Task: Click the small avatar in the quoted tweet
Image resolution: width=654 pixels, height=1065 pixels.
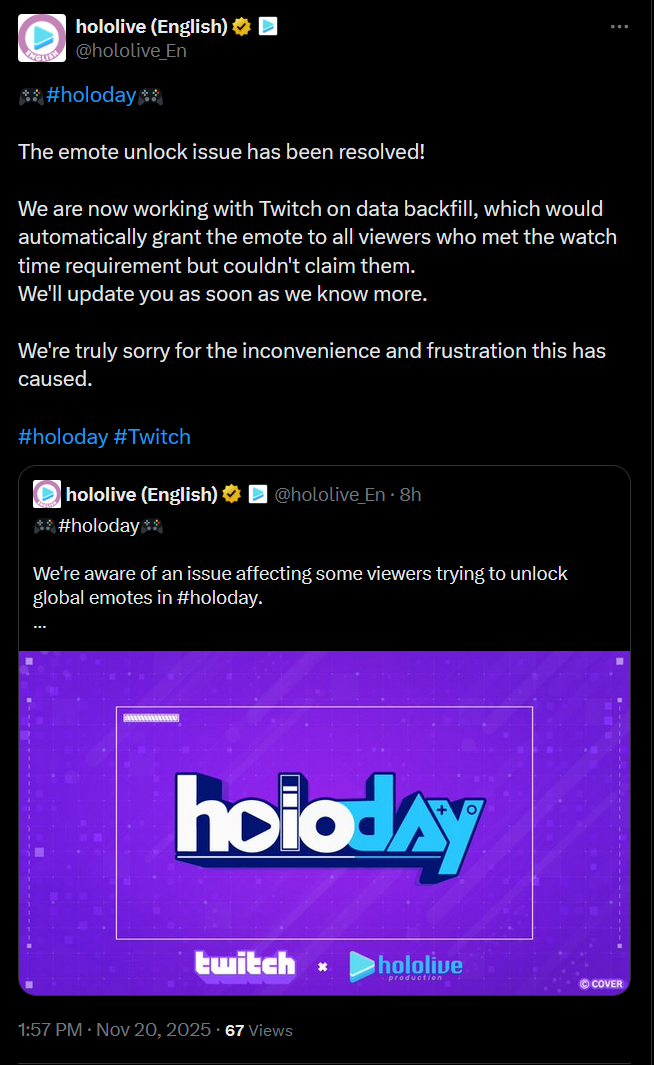Action: pos(47,494)
